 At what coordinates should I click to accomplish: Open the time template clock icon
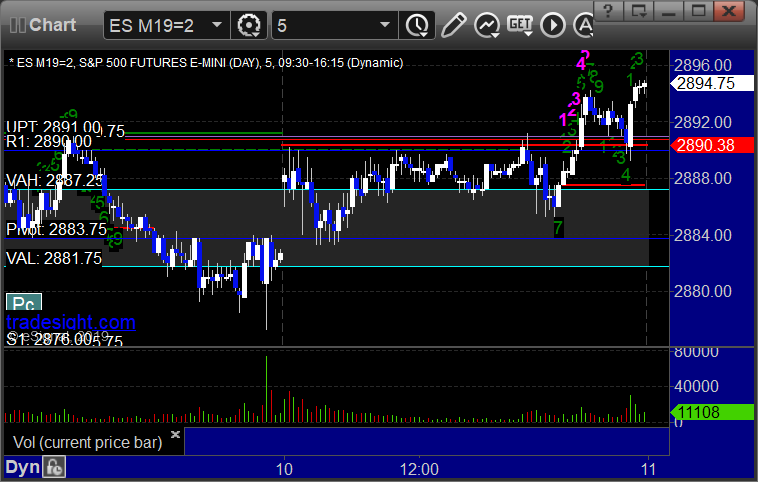417,25
